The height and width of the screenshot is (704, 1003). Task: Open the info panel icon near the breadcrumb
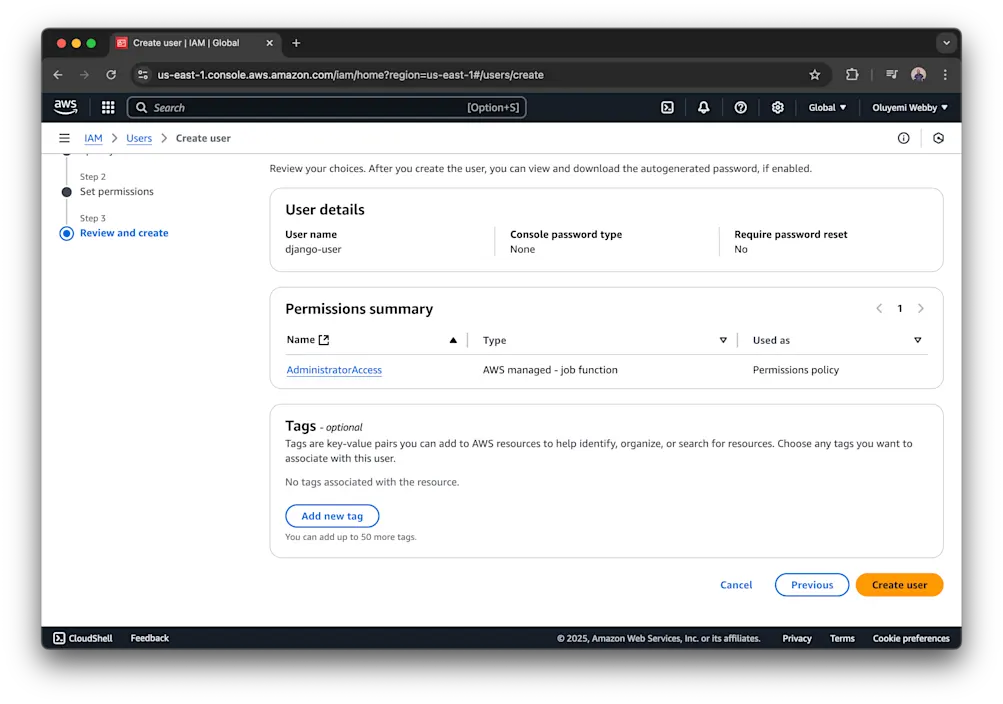click(x=903, y=138)
